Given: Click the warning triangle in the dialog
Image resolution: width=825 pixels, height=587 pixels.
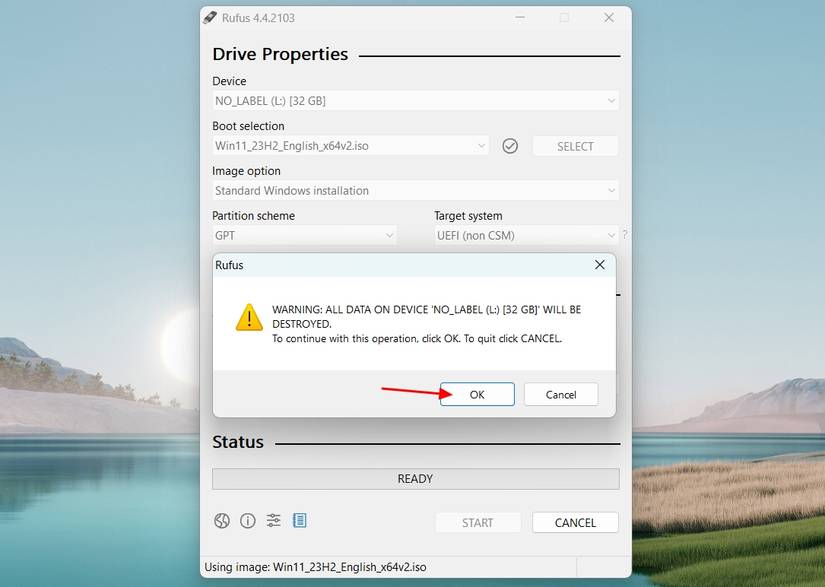Looking at the screenshot, I should (x=248, y=317).
